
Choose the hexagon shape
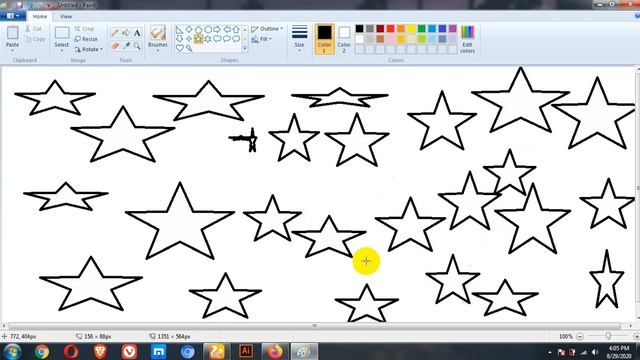[208, 30]
